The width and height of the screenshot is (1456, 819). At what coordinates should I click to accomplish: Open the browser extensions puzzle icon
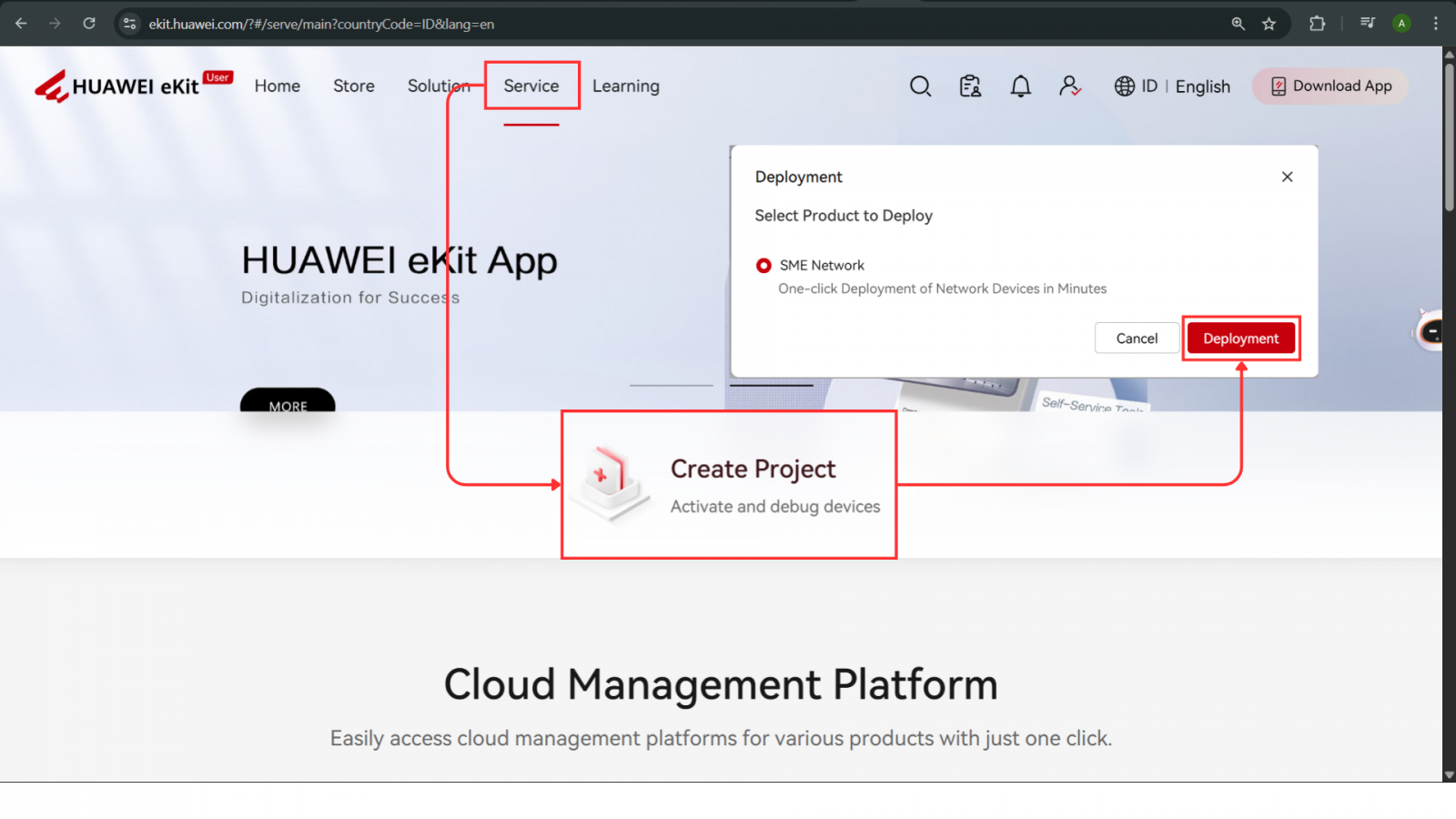click(x=1317, y=24)
